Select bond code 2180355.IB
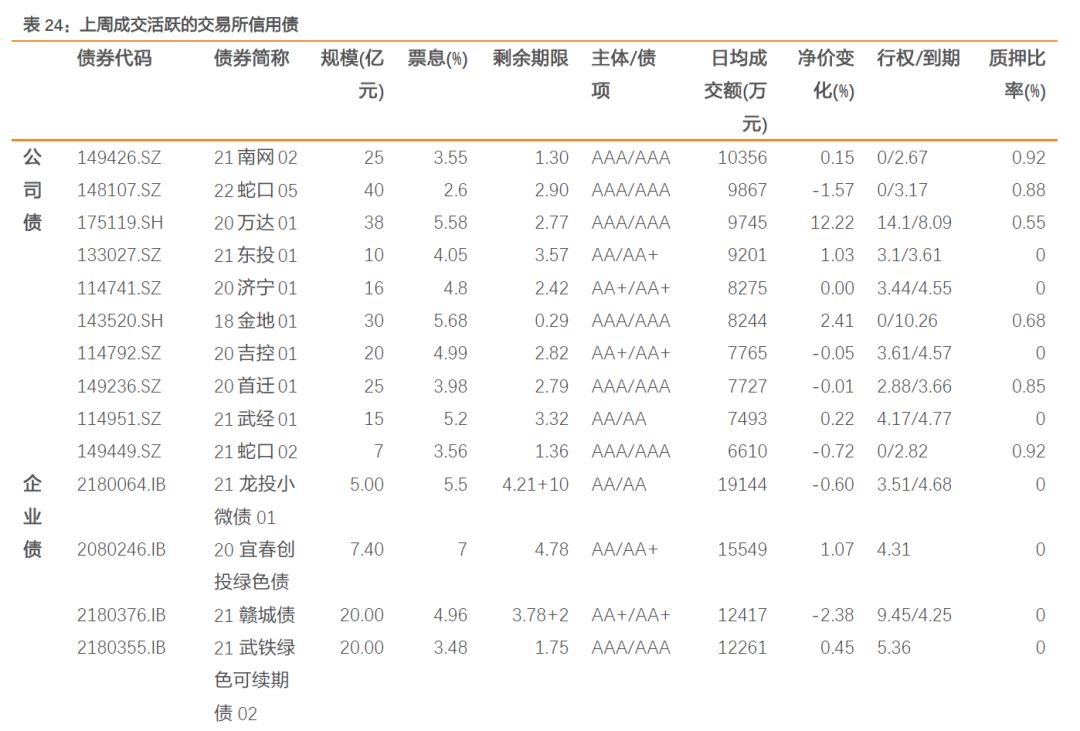The image size is (1080, 731). coord(121,648)
